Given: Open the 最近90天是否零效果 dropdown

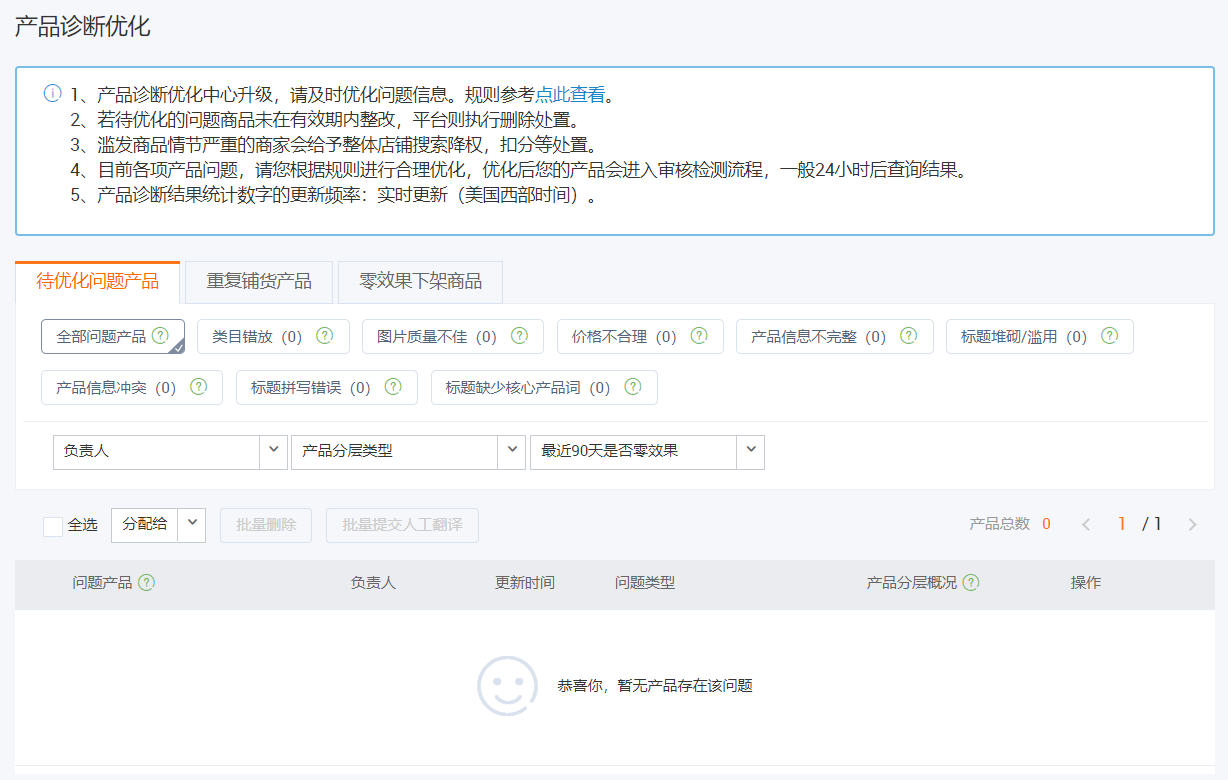Looking at the screenshot, I should click(647, 452).
